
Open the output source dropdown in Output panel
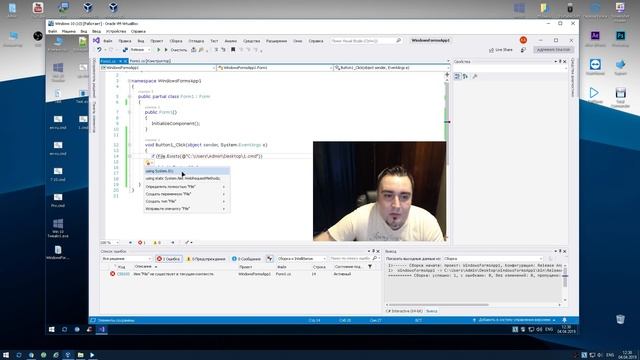[x=493, y=259]
